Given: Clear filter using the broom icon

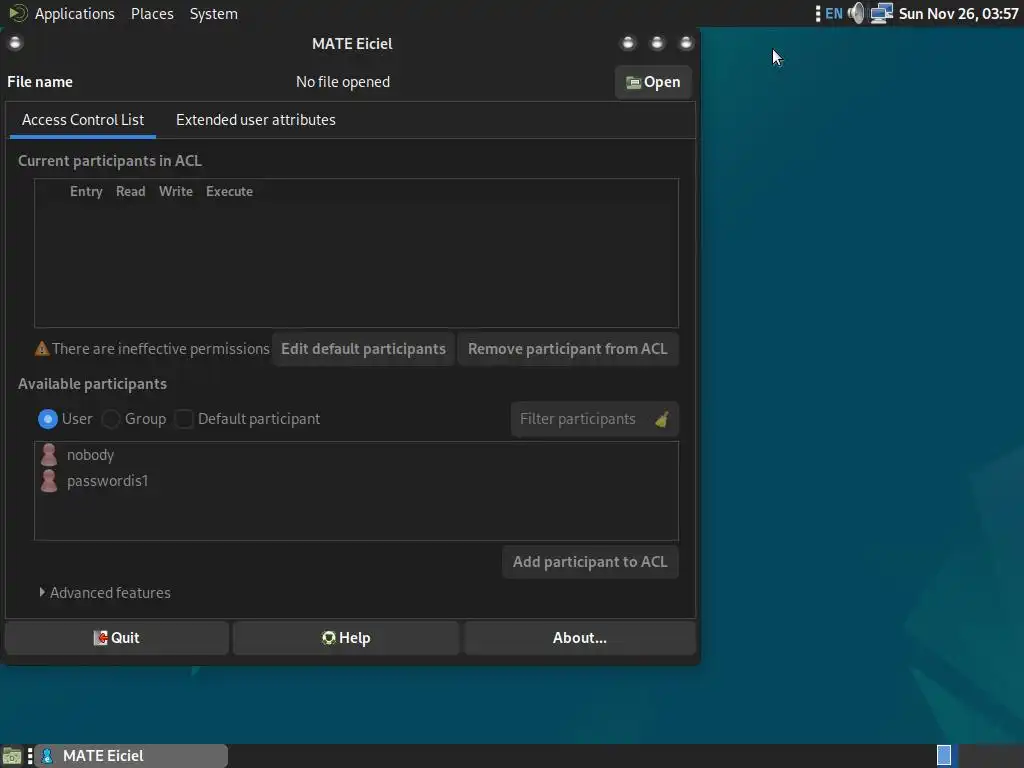Looking at the screenshot, I should (x=662, y=419).
